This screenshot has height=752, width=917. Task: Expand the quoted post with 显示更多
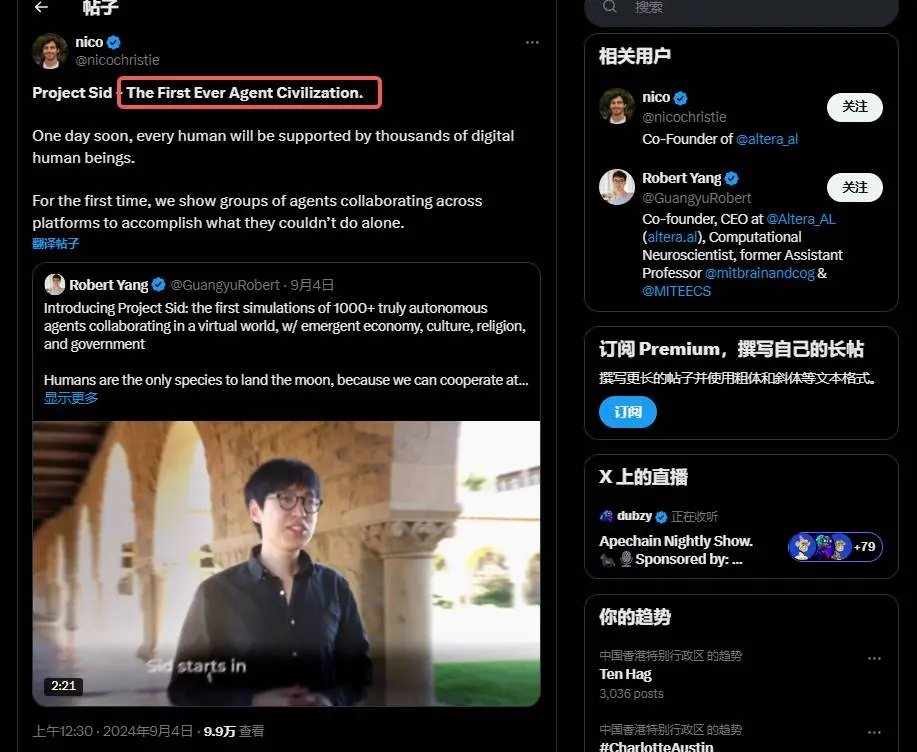(71, 398)
